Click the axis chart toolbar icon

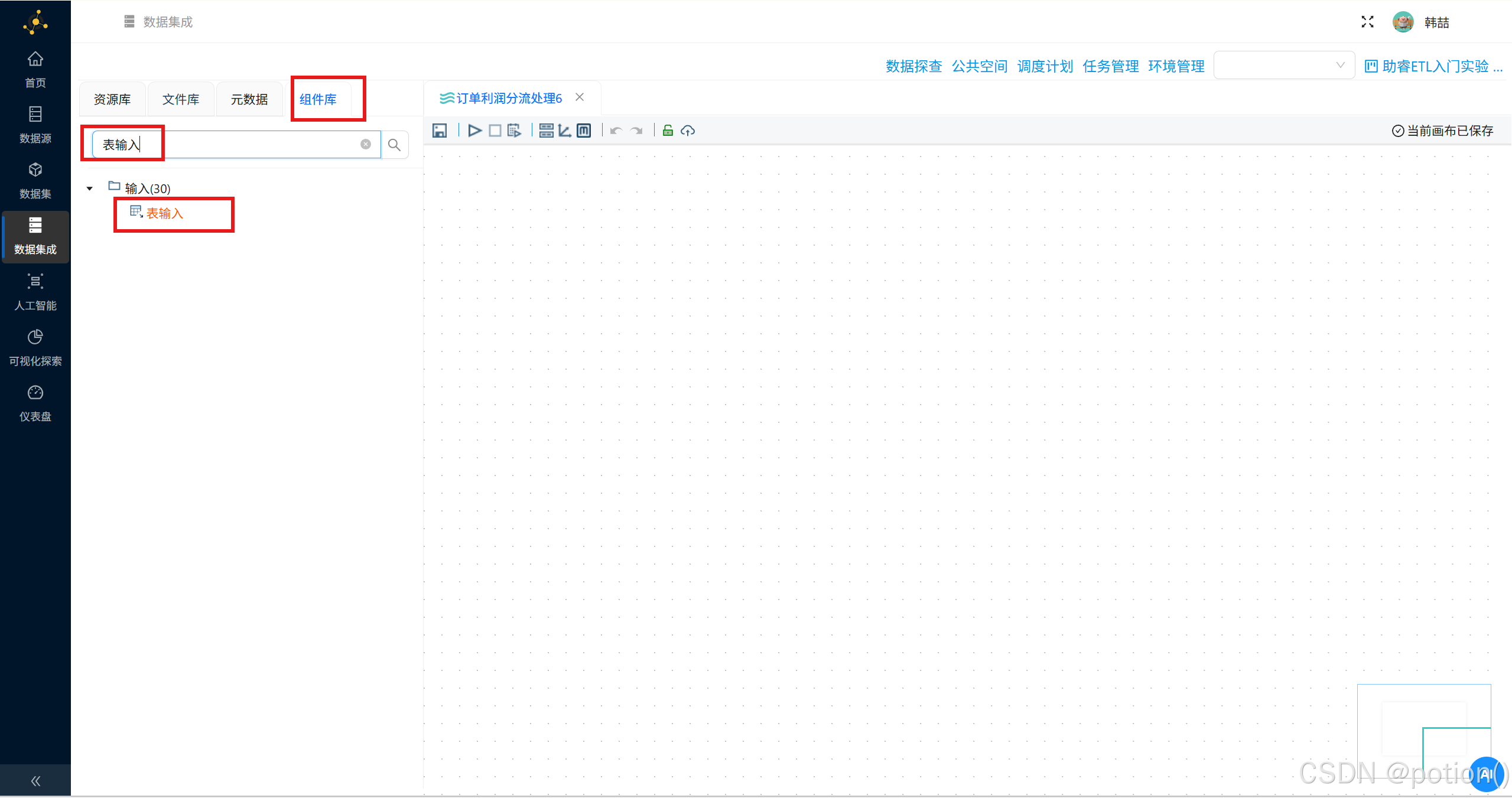(x=565, y=131)
